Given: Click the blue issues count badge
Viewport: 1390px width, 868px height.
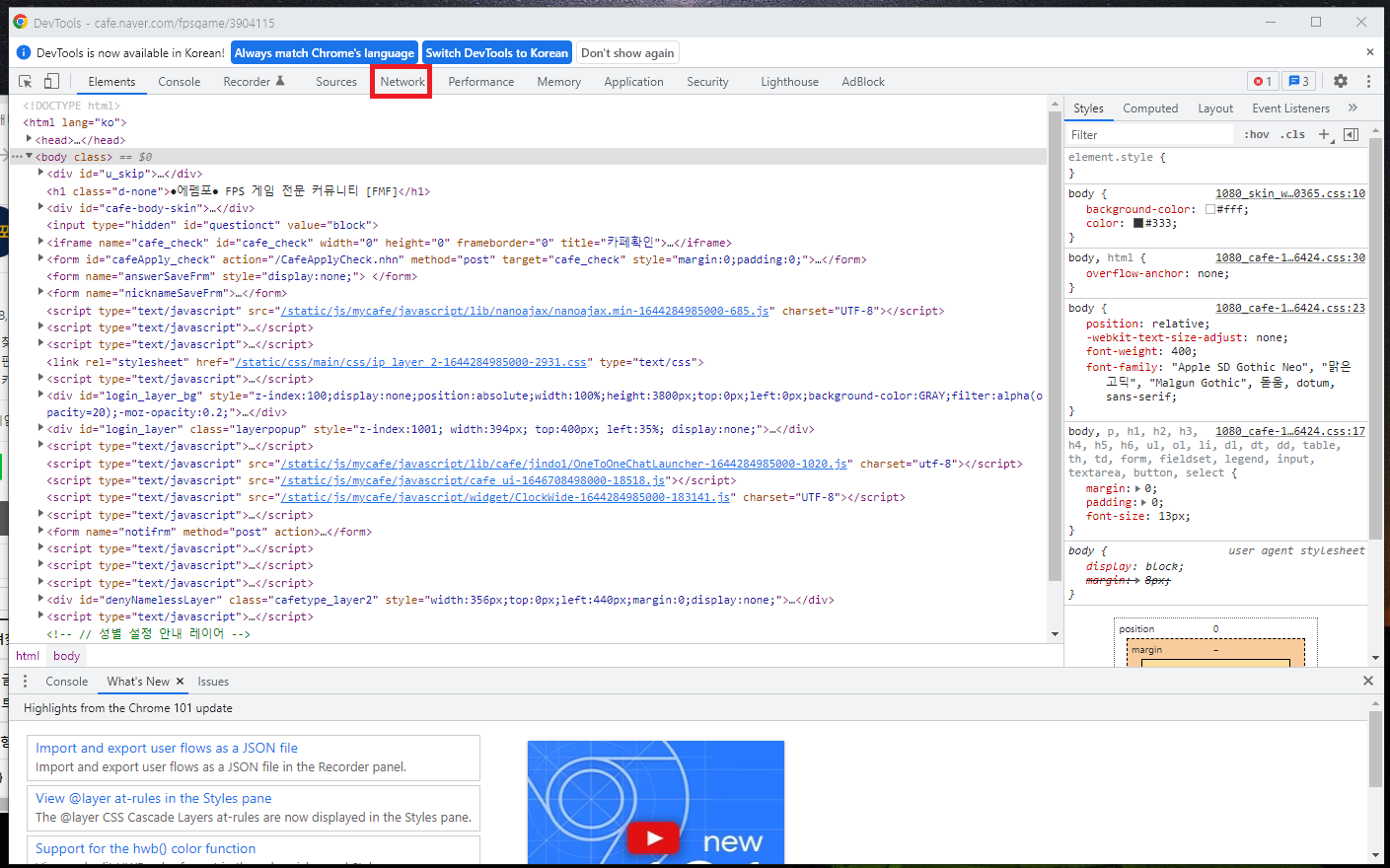Looking at the screenshot, I should point(1299,81).
